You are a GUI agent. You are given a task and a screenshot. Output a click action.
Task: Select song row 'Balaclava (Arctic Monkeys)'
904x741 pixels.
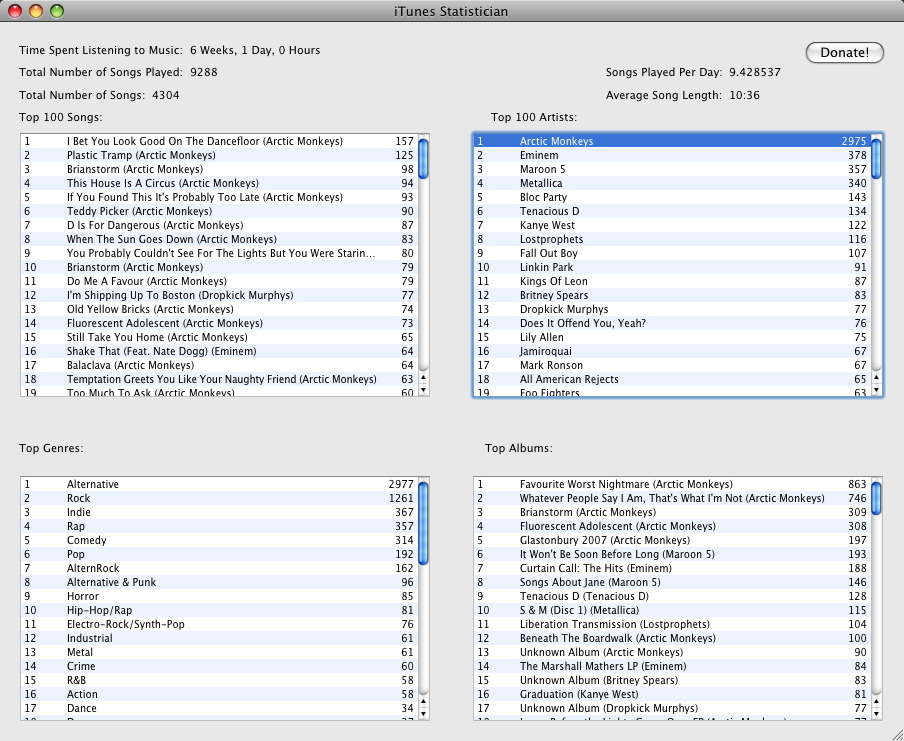pyautogui.click(x=219, y=365)
